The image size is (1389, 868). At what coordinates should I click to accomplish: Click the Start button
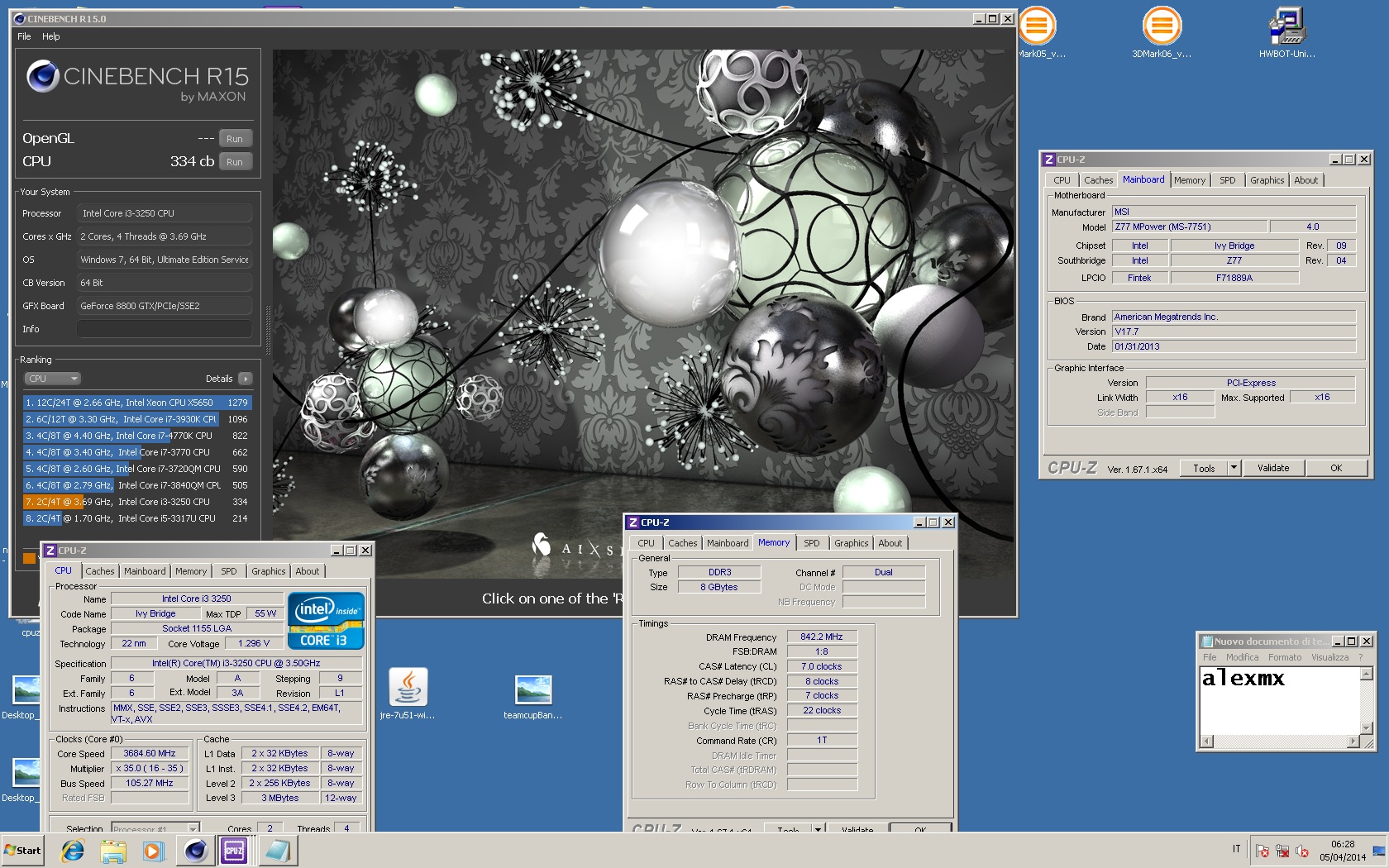23,850
